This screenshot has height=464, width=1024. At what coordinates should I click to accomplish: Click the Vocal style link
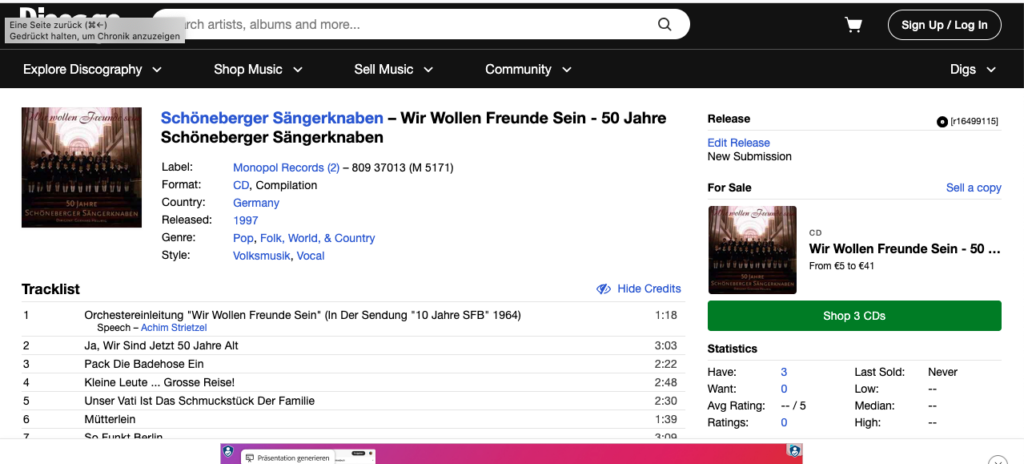coord(311,256)
